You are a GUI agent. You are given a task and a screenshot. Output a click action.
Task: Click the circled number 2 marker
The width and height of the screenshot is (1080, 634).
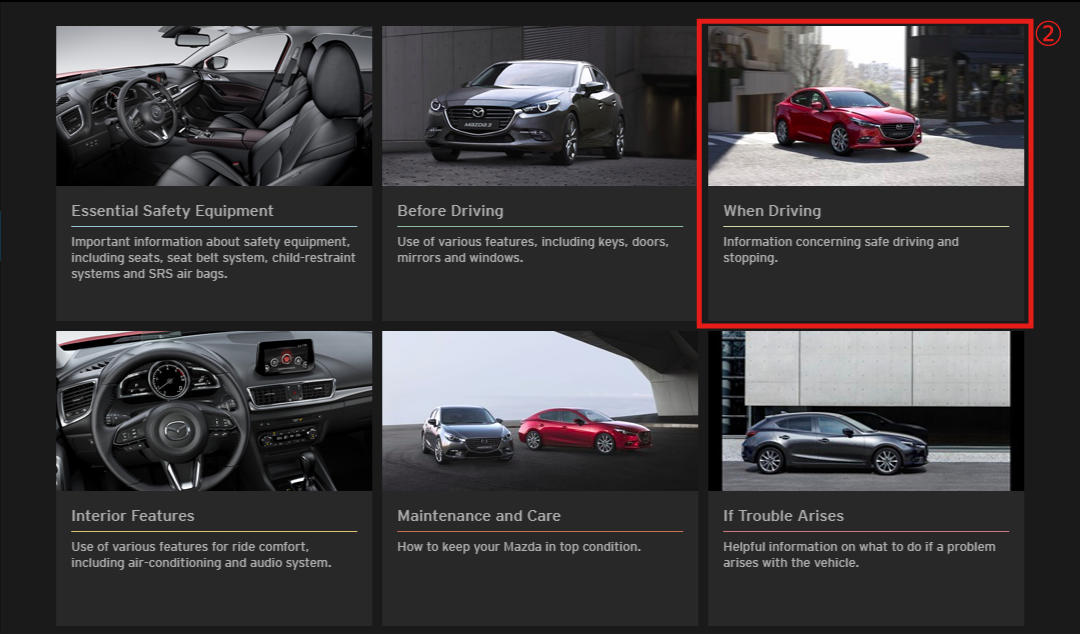[x=1046, y=33]
